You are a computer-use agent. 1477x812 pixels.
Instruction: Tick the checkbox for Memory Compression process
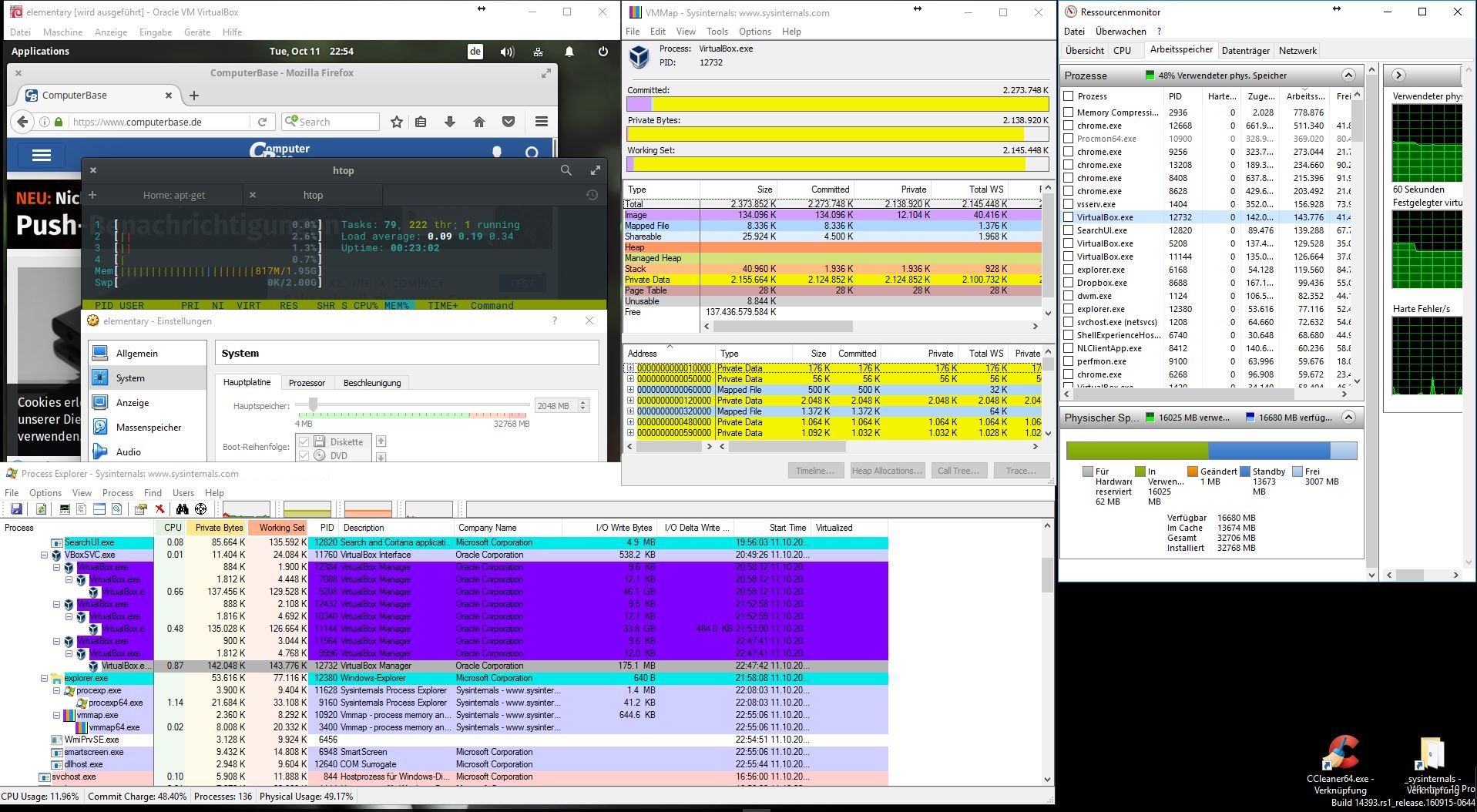[x=1069, y=112]
